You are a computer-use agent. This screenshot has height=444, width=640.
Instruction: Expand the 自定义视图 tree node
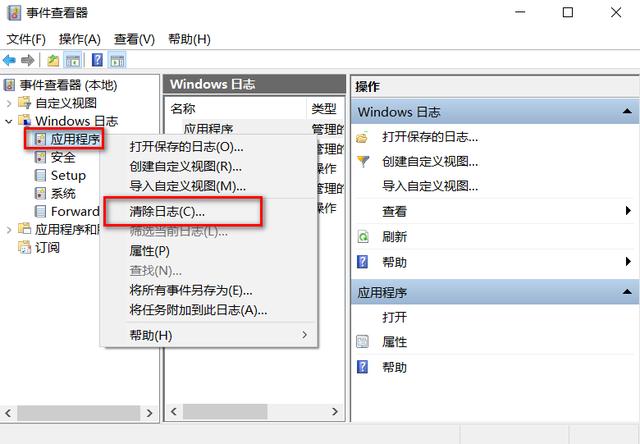coord(9,103)
